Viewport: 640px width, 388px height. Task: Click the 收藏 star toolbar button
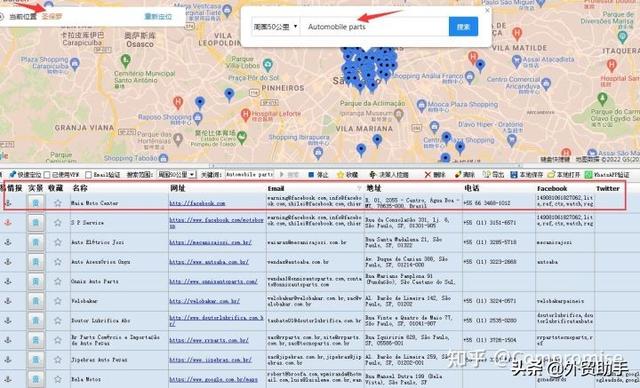347,175
